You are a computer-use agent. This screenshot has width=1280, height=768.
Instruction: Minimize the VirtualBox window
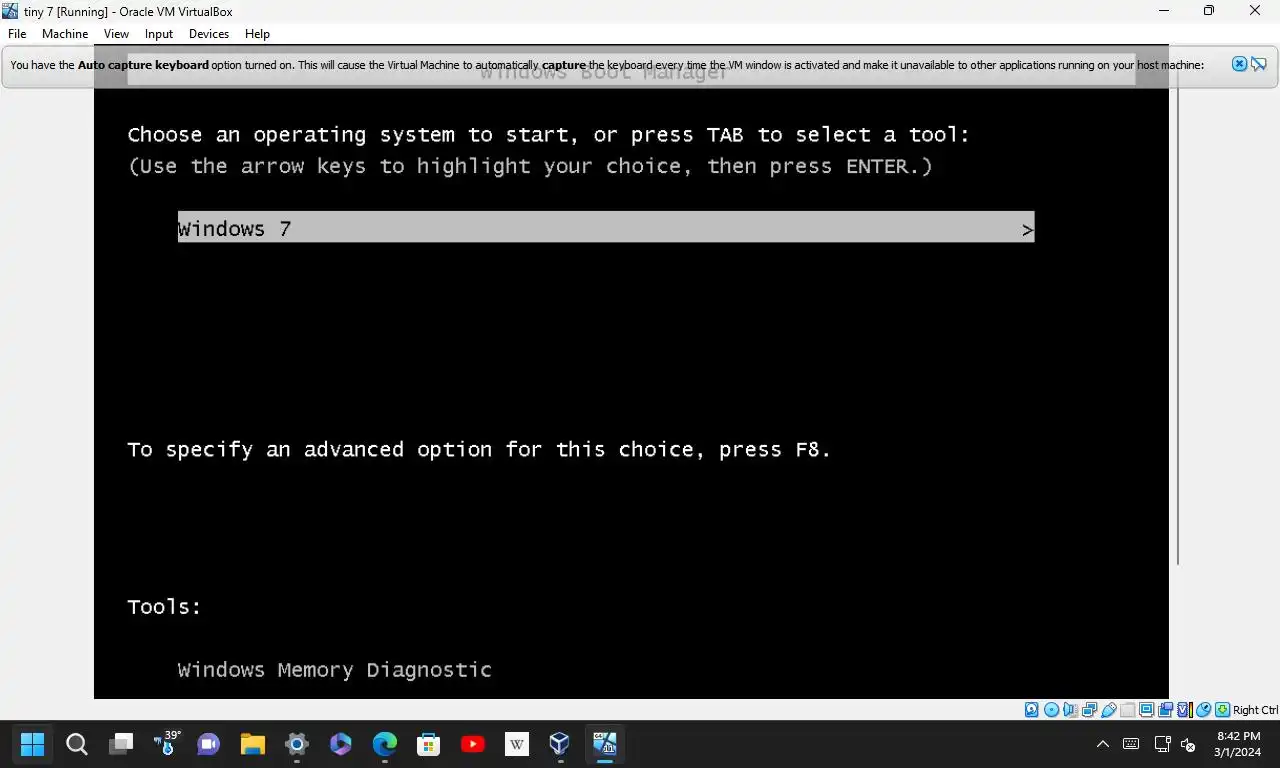(x=1164, y=11)
